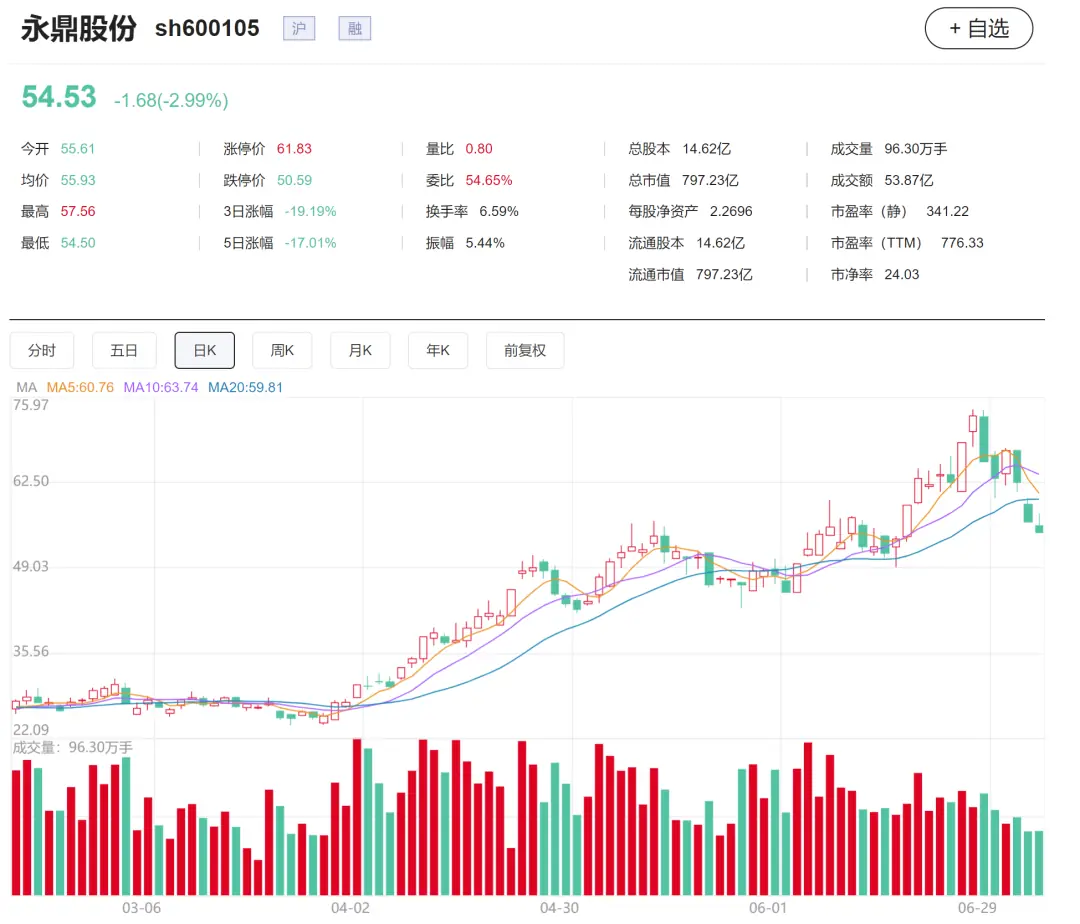Image resolution: width=1080 pixels, height=924 pixels.
Task: Click 市净率 value 24.03
Action: 902,275
